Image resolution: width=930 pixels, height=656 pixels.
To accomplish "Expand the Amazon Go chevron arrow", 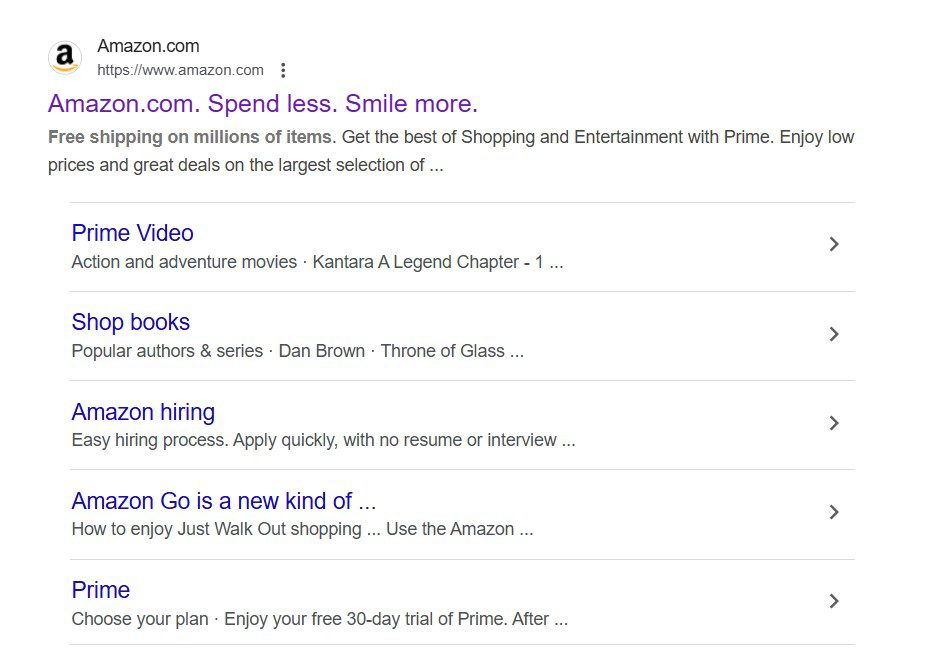I will [x=834, y=512].
